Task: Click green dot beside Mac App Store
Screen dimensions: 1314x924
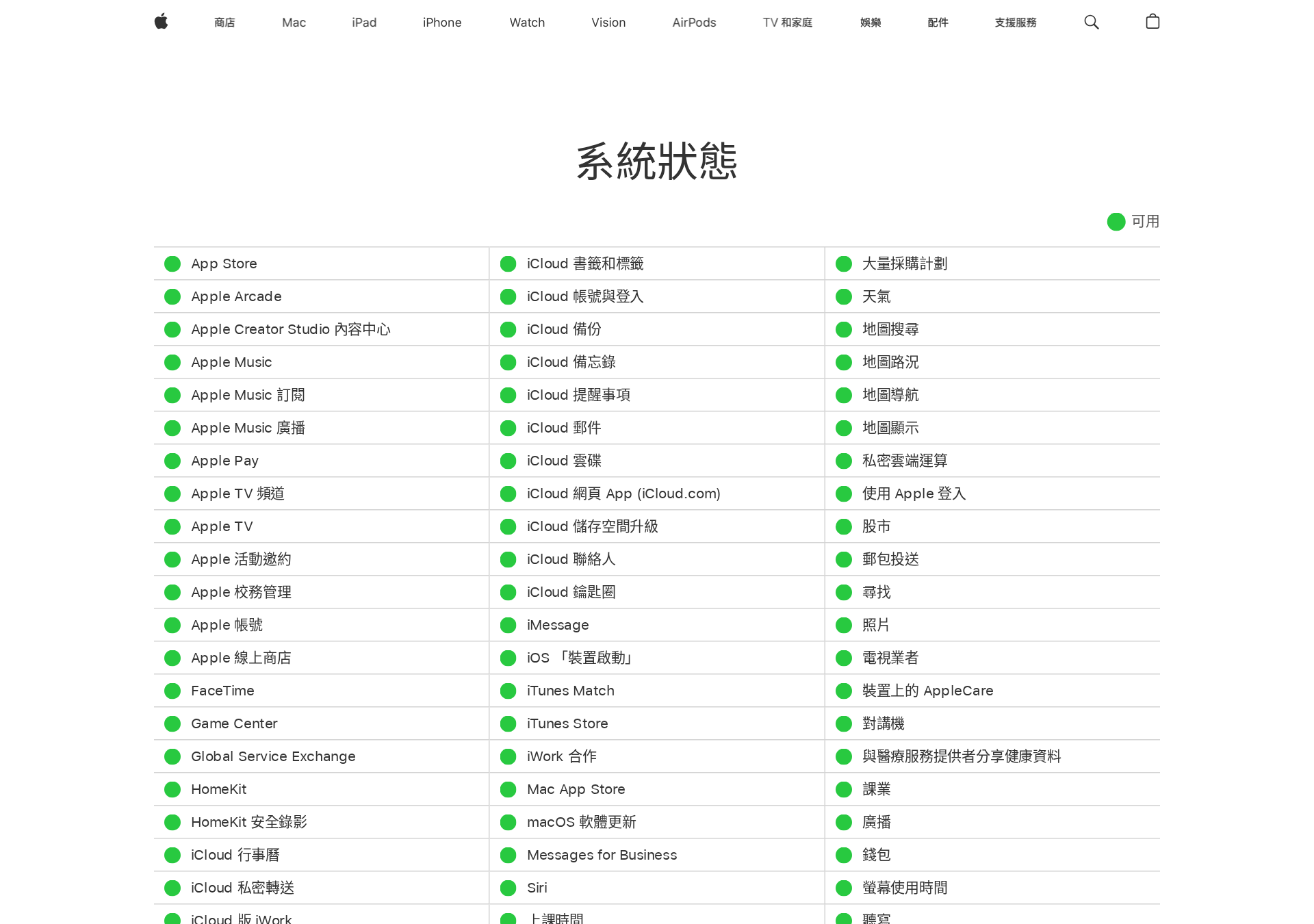Action: [508, 789]
